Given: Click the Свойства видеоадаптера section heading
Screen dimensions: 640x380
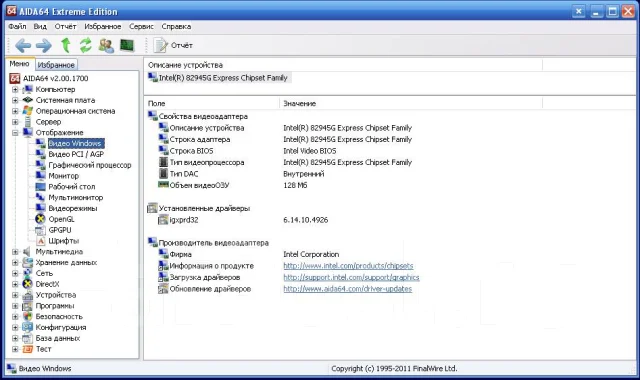Looking at the screenshot, I should pyautogui.click(x=203, y=116).
